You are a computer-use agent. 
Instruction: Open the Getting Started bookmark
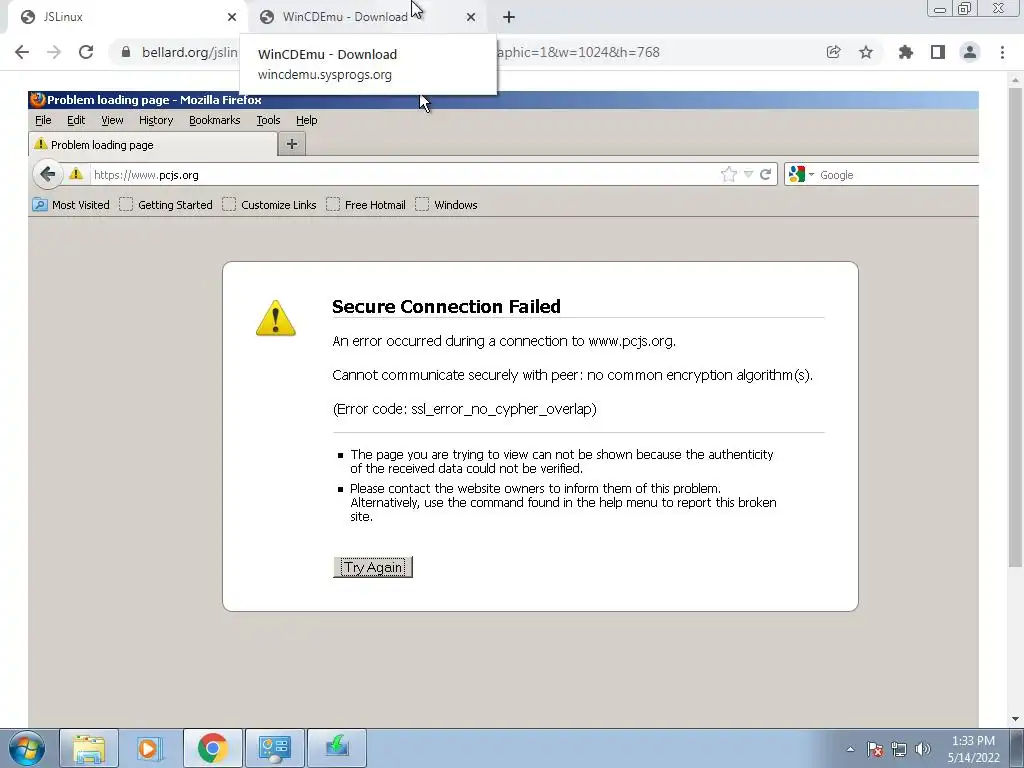click(167, 205)
